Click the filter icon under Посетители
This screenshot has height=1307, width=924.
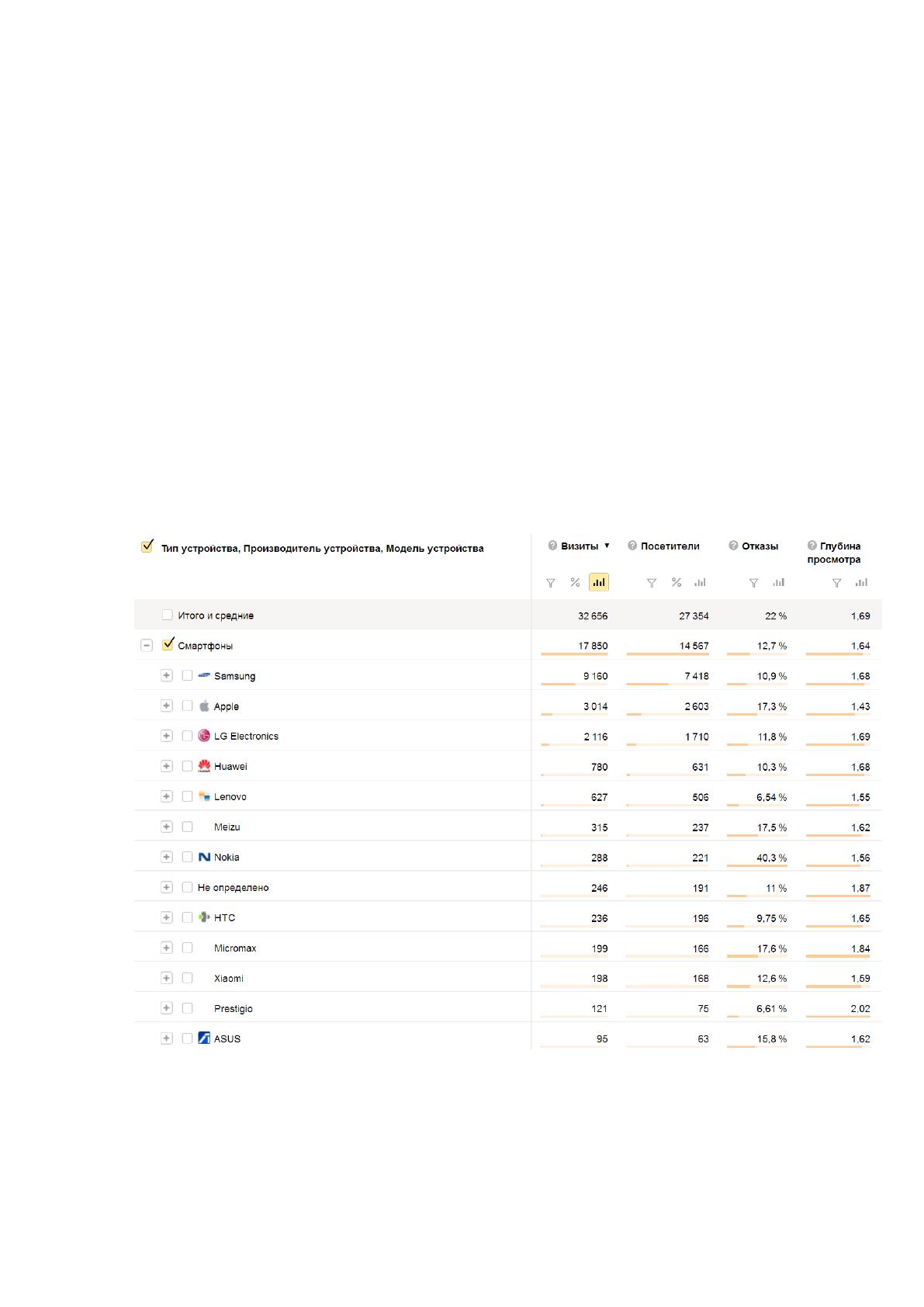(652, 583)
